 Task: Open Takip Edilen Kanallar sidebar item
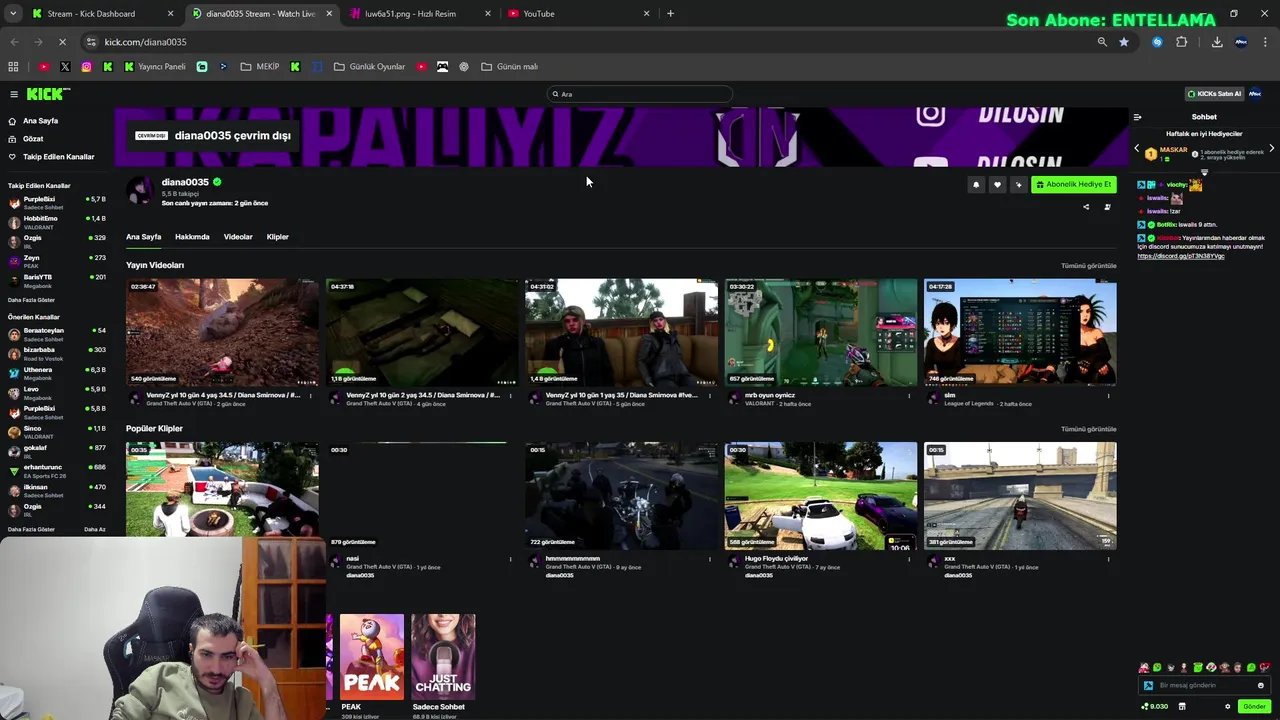[58, 157]
